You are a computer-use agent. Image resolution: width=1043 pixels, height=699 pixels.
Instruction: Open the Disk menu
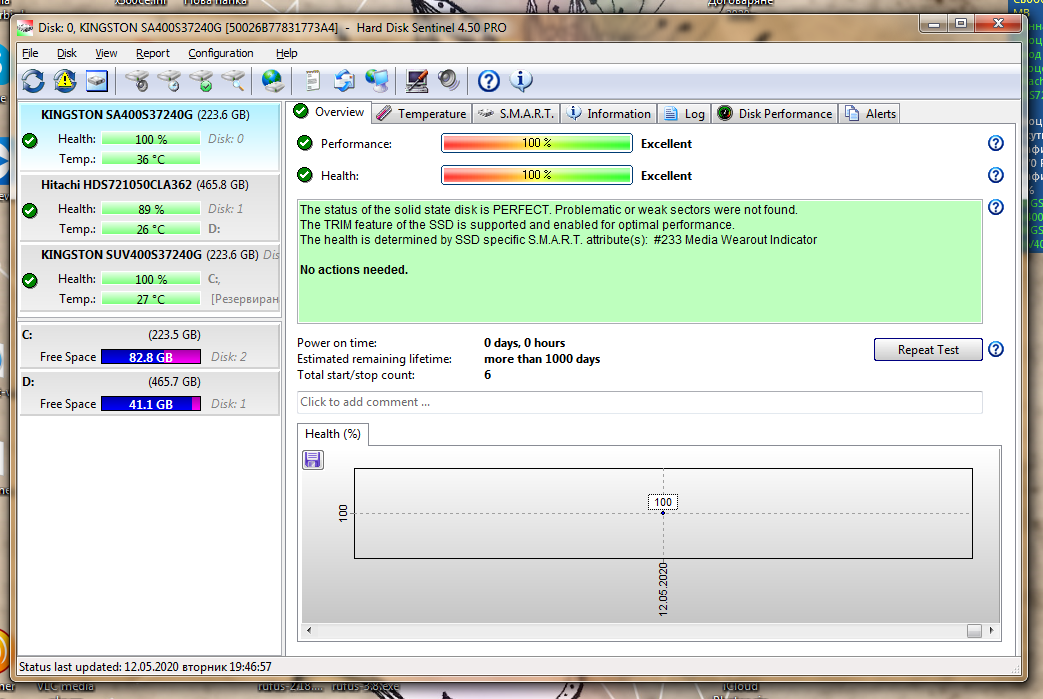tap(67, 53)
